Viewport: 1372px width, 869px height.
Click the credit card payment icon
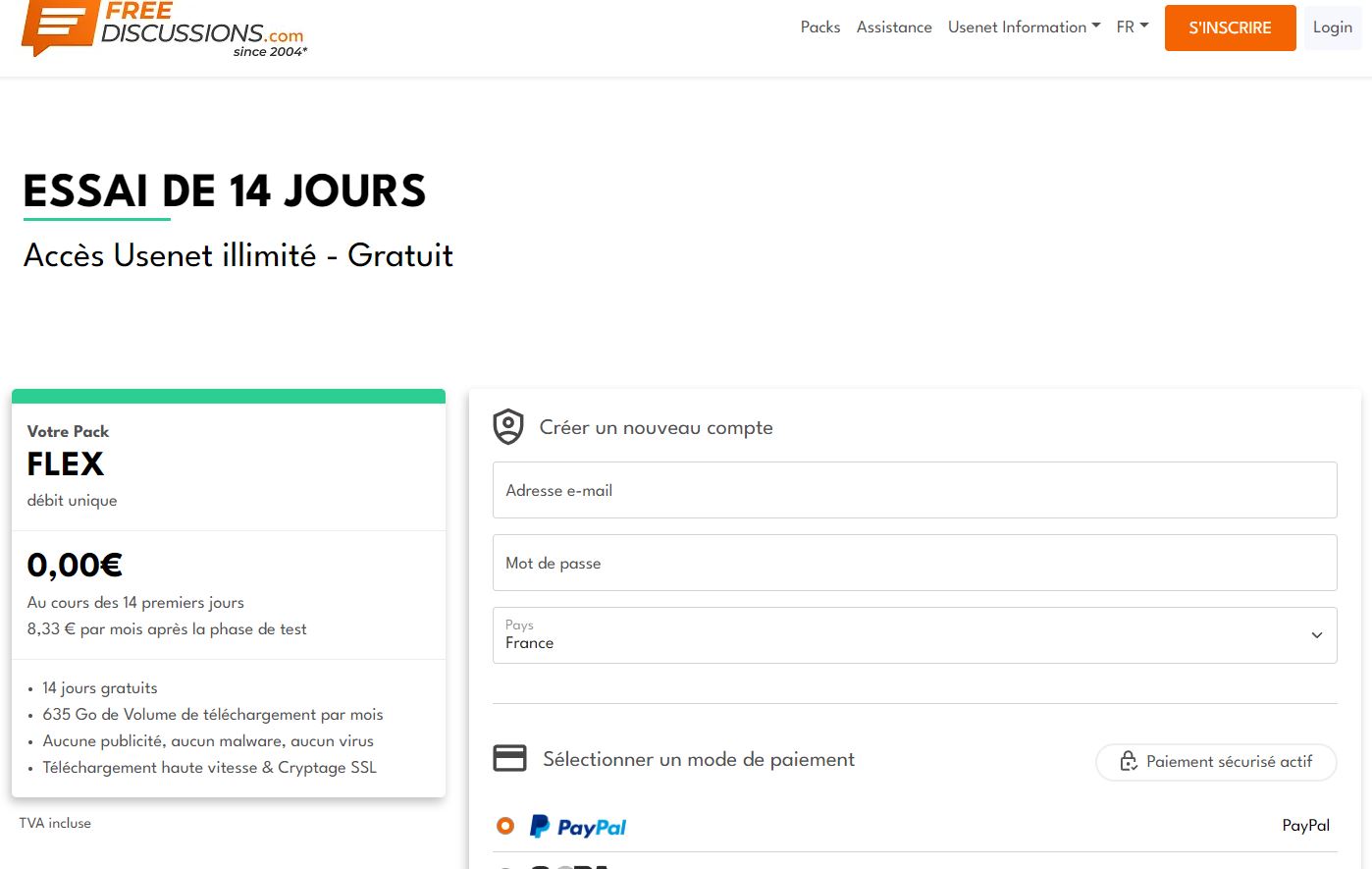pos(509,759)
